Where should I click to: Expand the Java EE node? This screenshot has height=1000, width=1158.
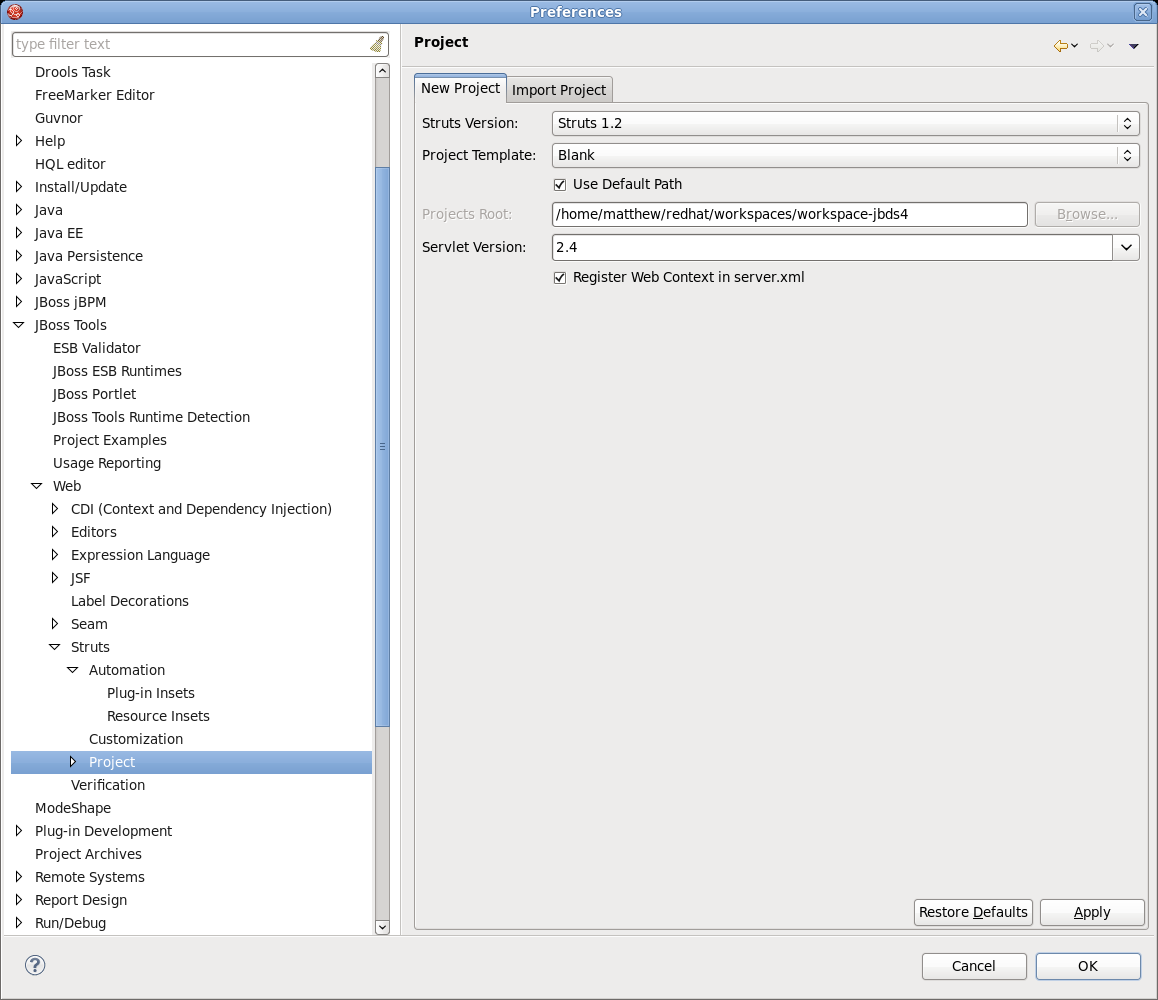click(x=19, y=233)
